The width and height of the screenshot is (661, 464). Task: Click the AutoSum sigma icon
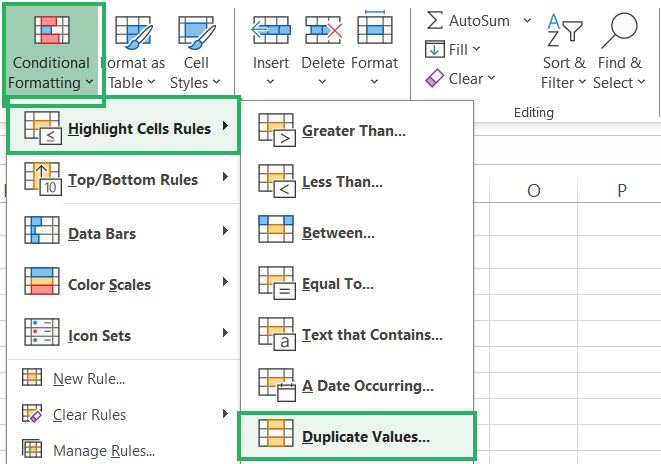(x=435, y=20)
